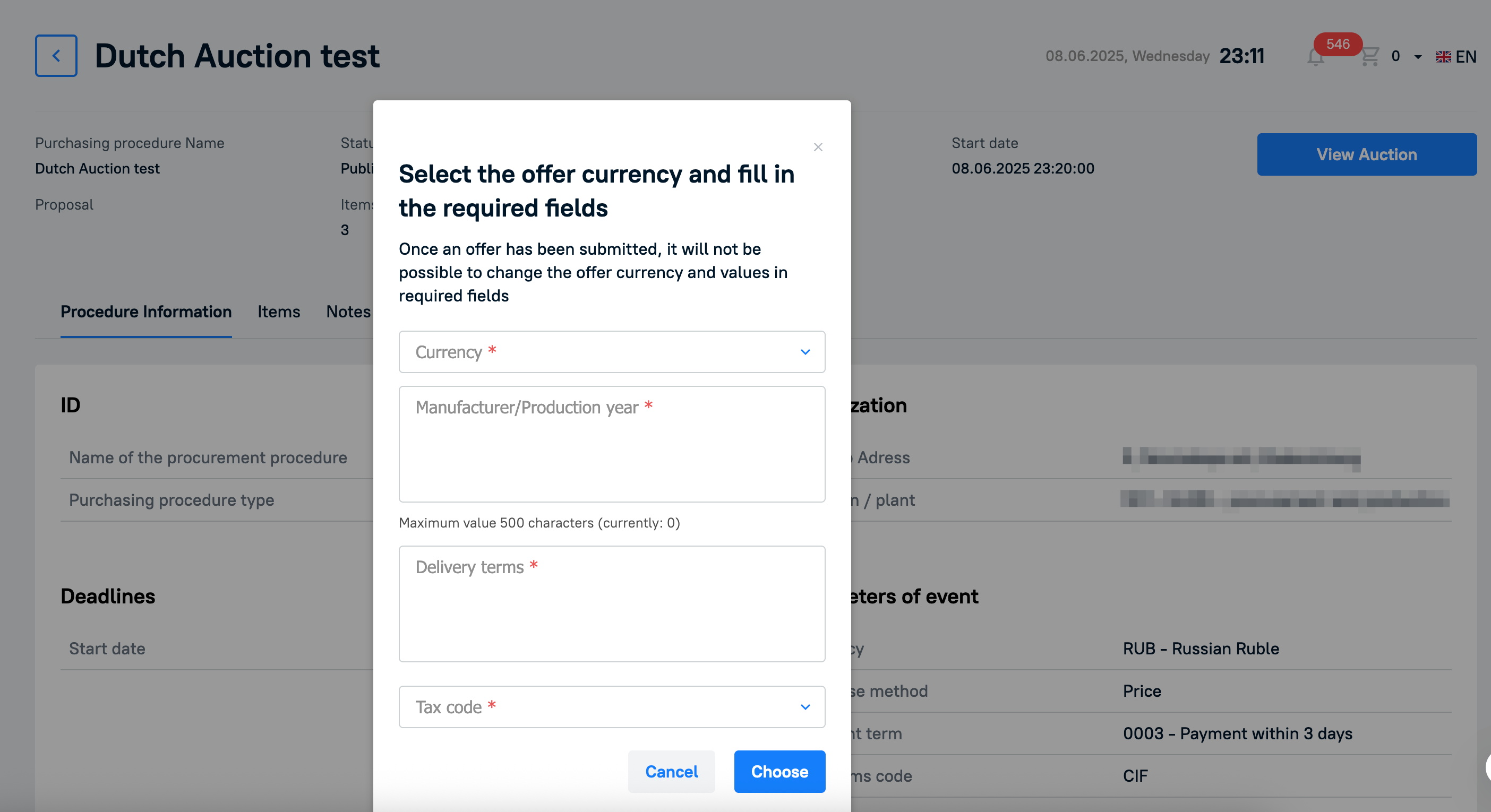The height and width of the screenshot is (812, 1491).
Task: Open the shopping cart icon
Action: pos(1370,57)
